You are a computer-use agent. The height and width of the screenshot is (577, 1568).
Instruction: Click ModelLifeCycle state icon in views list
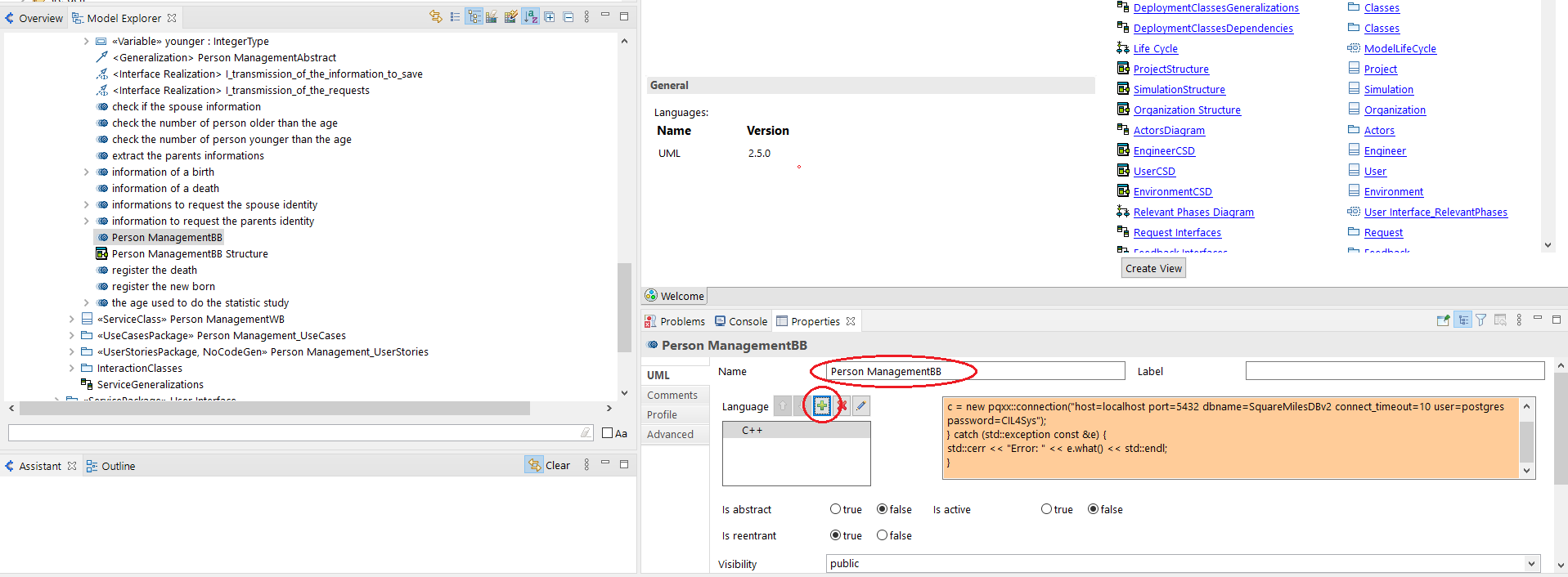pyautogui.click(x=1354, y=48)
